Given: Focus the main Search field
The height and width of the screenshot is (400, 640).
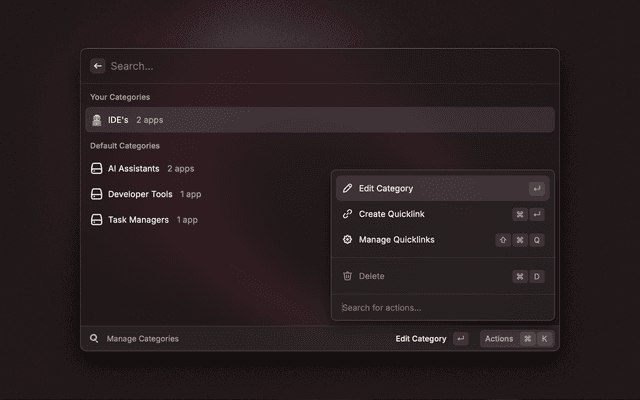Looking at the screenshot, I should pyautogui.click(x=320, y=66).
